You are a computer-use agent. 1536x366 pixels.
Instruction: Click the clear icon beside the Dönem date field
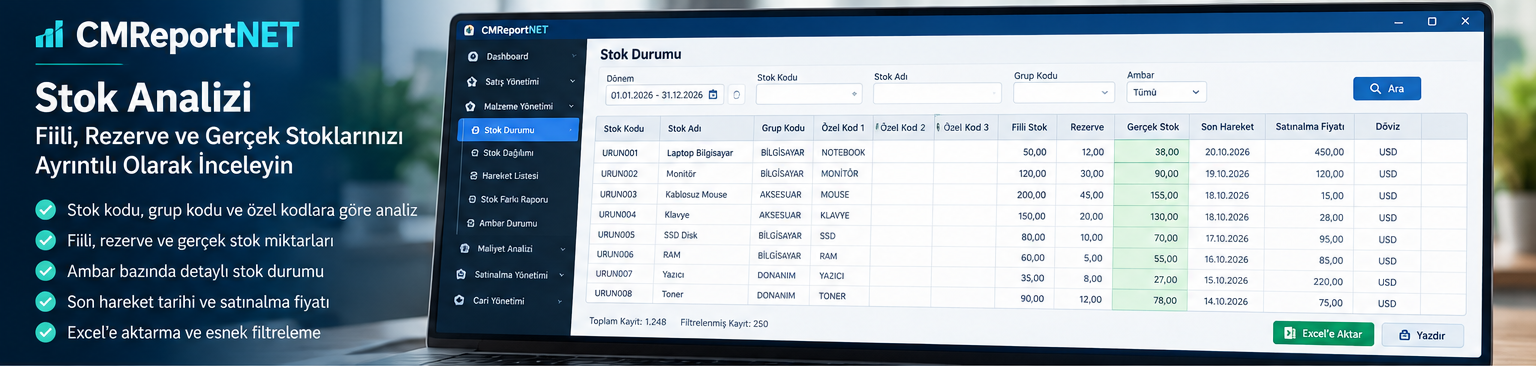(x=737, y=94)
